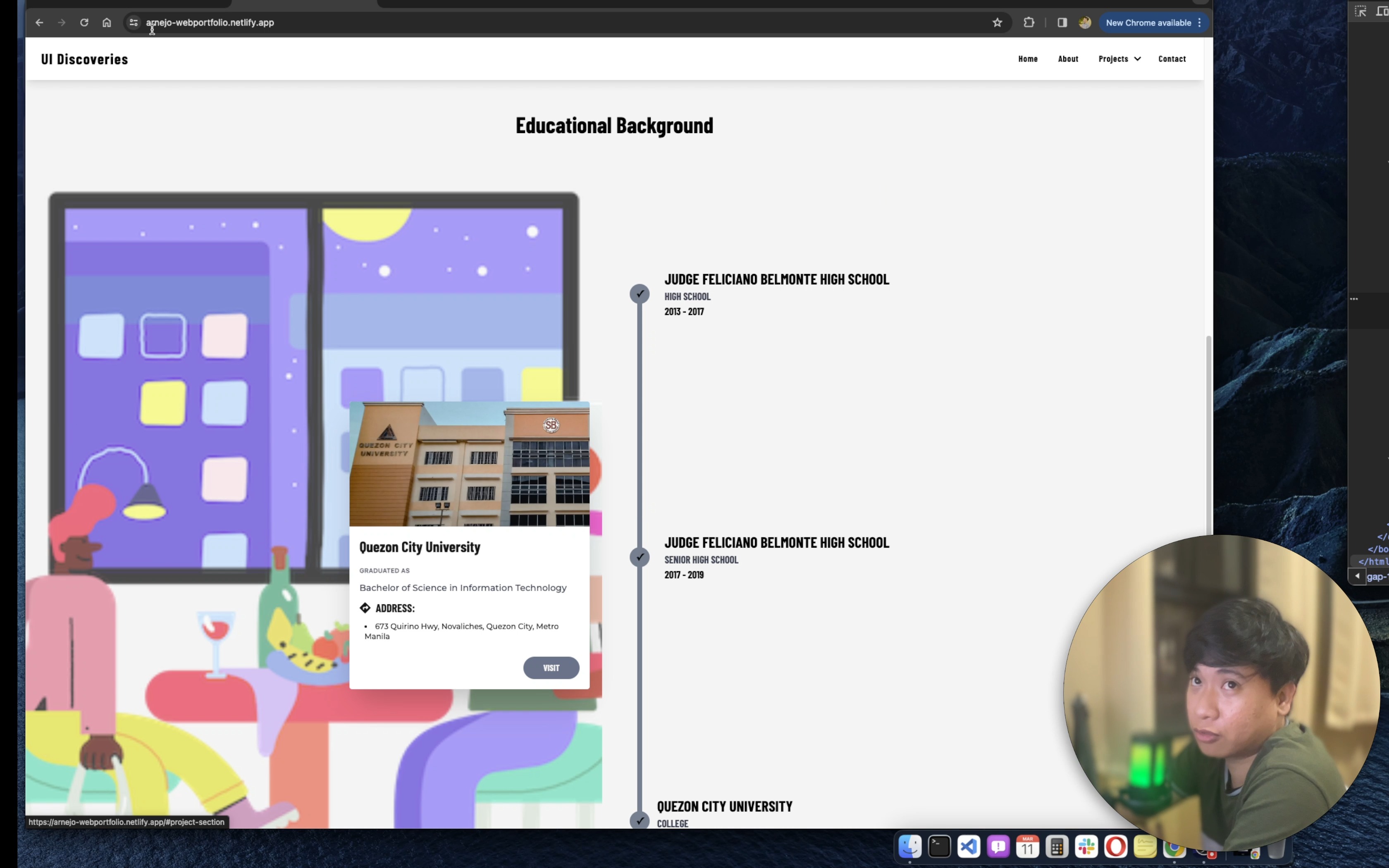This screenshot has height=868, width=1389.
Task: Open Calendar from the Dock
Action: point(1027,847)
